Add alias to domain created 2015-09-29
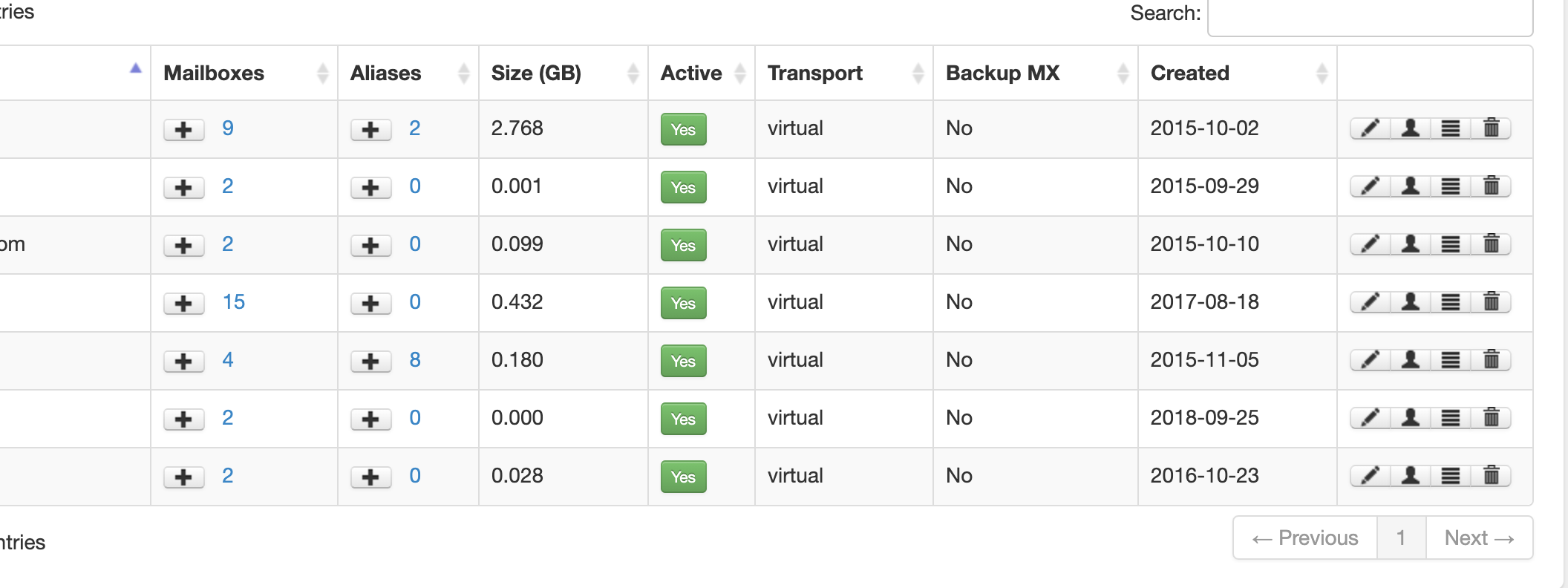The width and height of the screenshot is (1568, 588). (x=371, y=188)
